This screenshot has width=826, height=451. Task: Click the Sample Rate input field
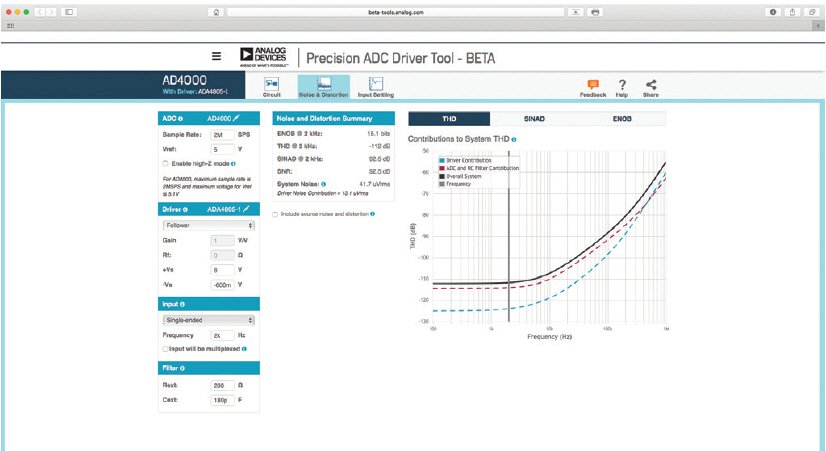[x=222, y=134]
